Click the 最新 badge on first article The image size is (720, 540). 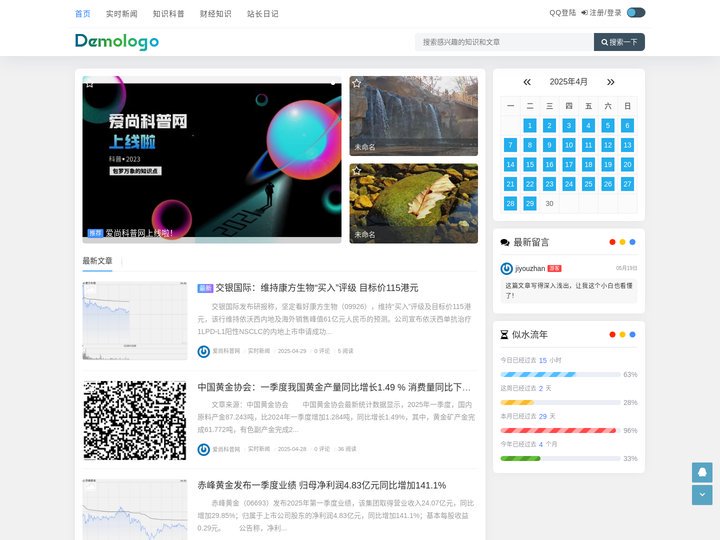click(x=205, y=288)
